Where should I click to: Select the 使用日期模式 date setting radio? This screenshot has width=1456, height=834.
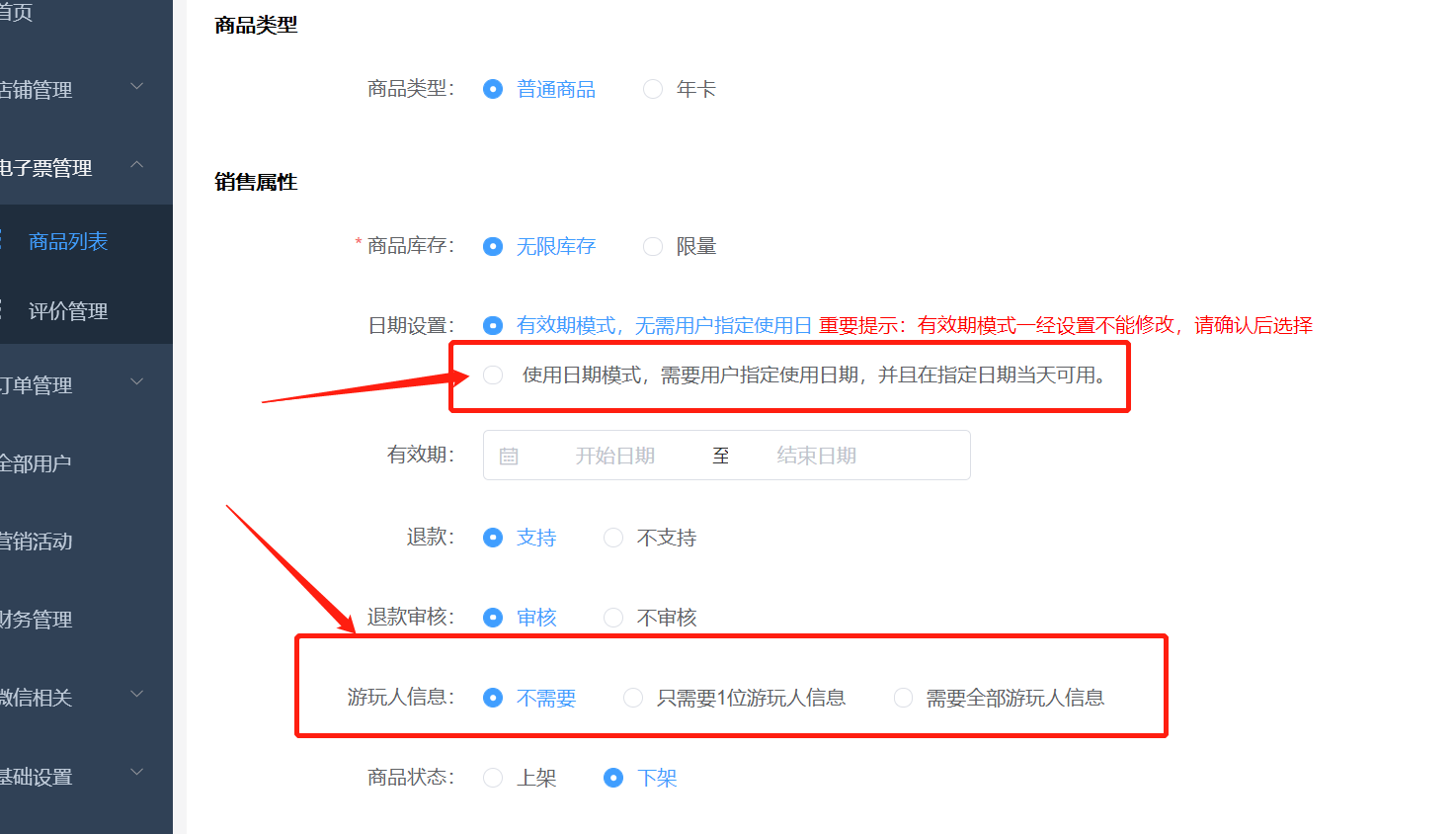pyautogui.click(x=493, y=375)
